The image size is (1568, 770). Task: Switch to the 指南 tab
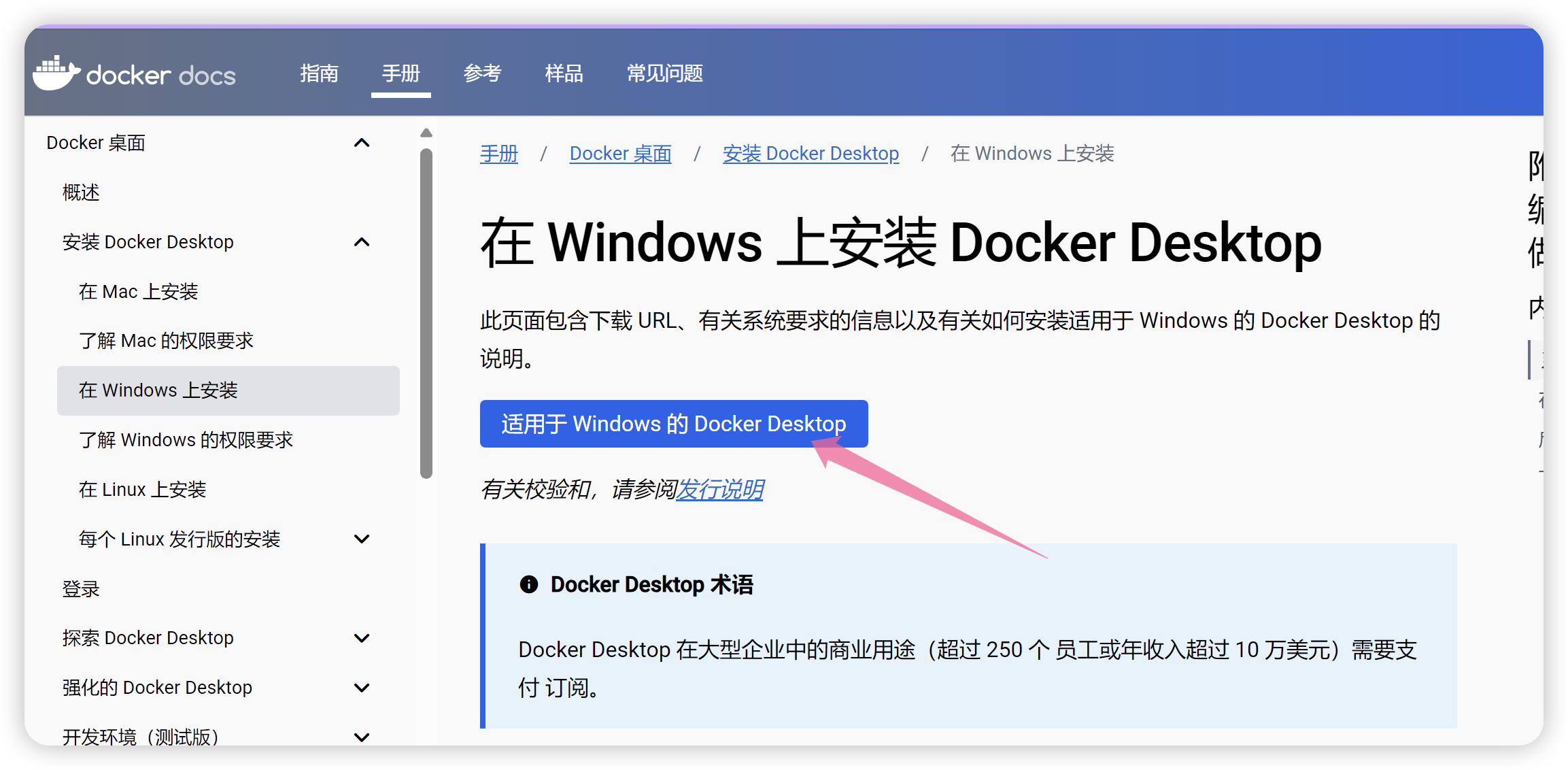[320, 73]
